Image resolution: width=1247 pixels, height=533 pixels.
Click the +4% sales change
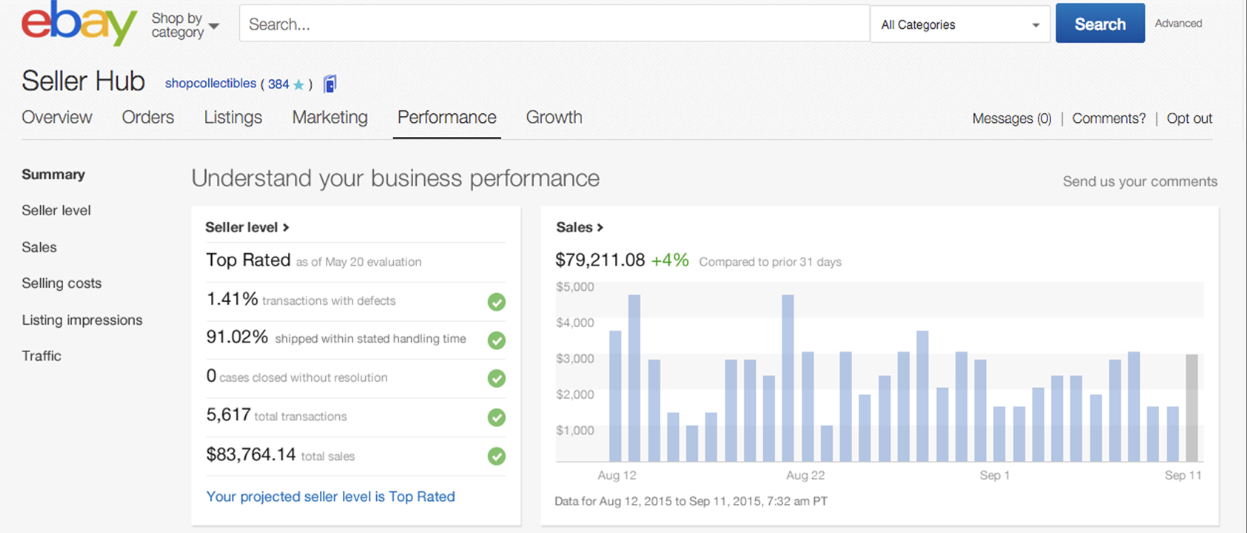[x=670, y=260]
